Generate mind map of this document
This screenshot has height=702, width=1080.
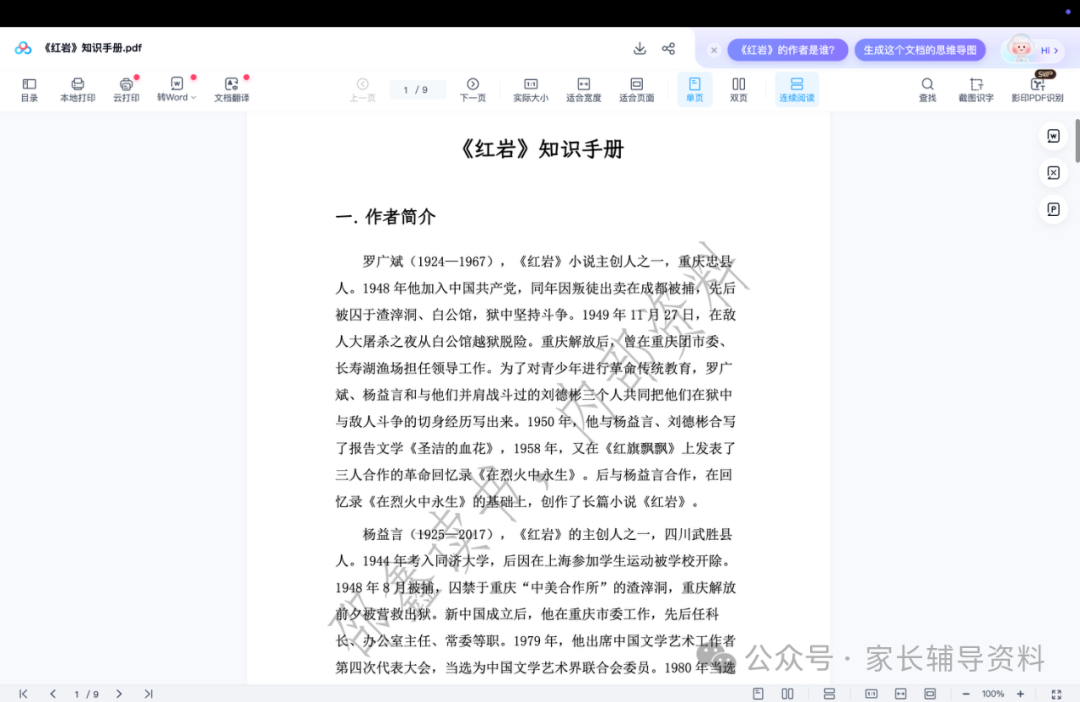point(920,50)
